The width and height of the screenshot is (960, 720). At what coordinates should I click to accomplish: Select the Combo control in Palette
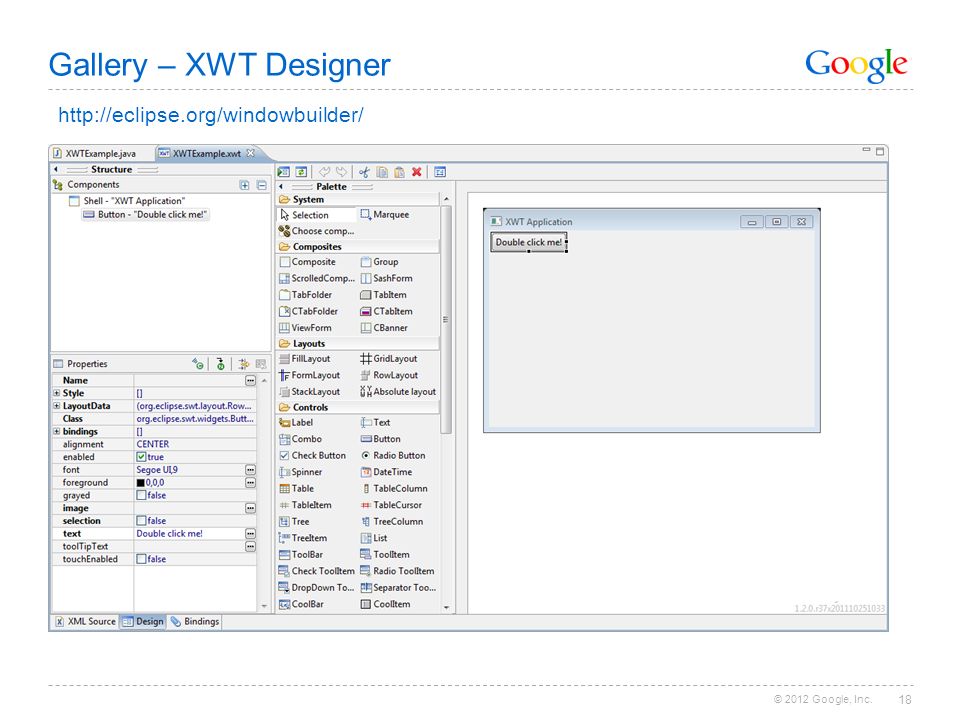300,439
